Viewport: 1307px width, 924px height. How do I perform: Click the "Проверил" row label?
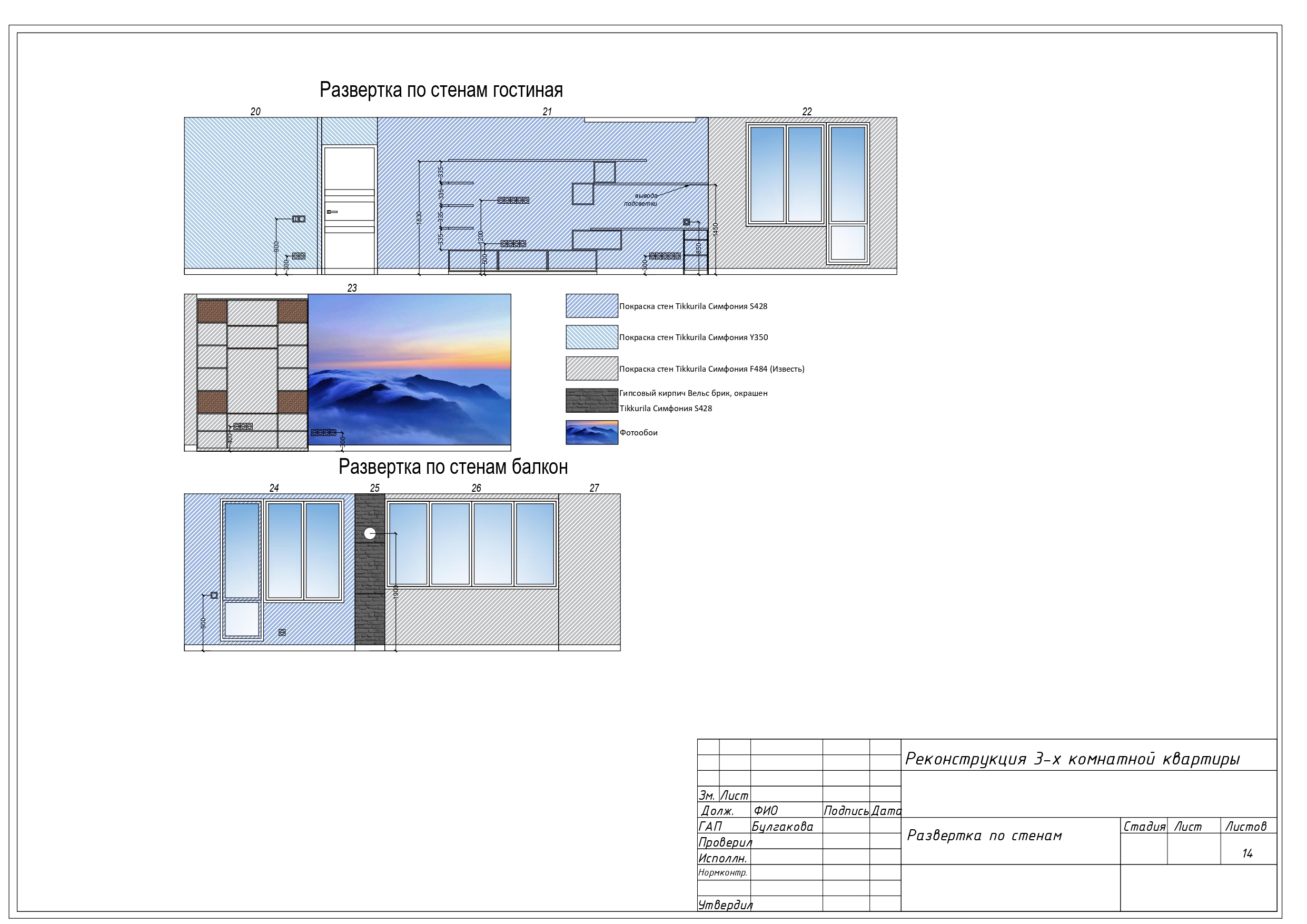[725, 842]
